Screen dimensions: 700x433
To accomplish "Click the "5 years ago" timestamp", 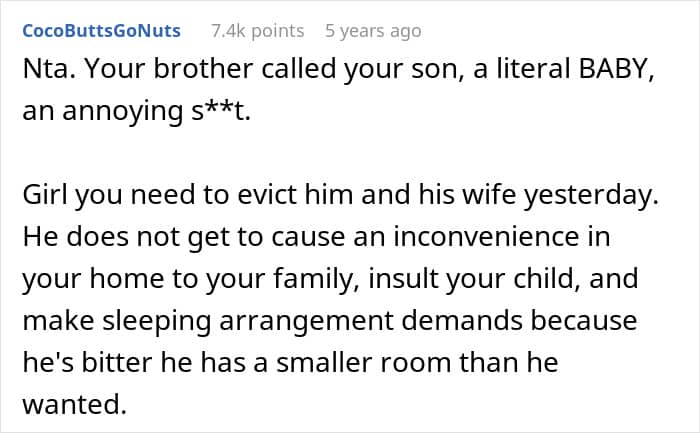I will 373,31.
